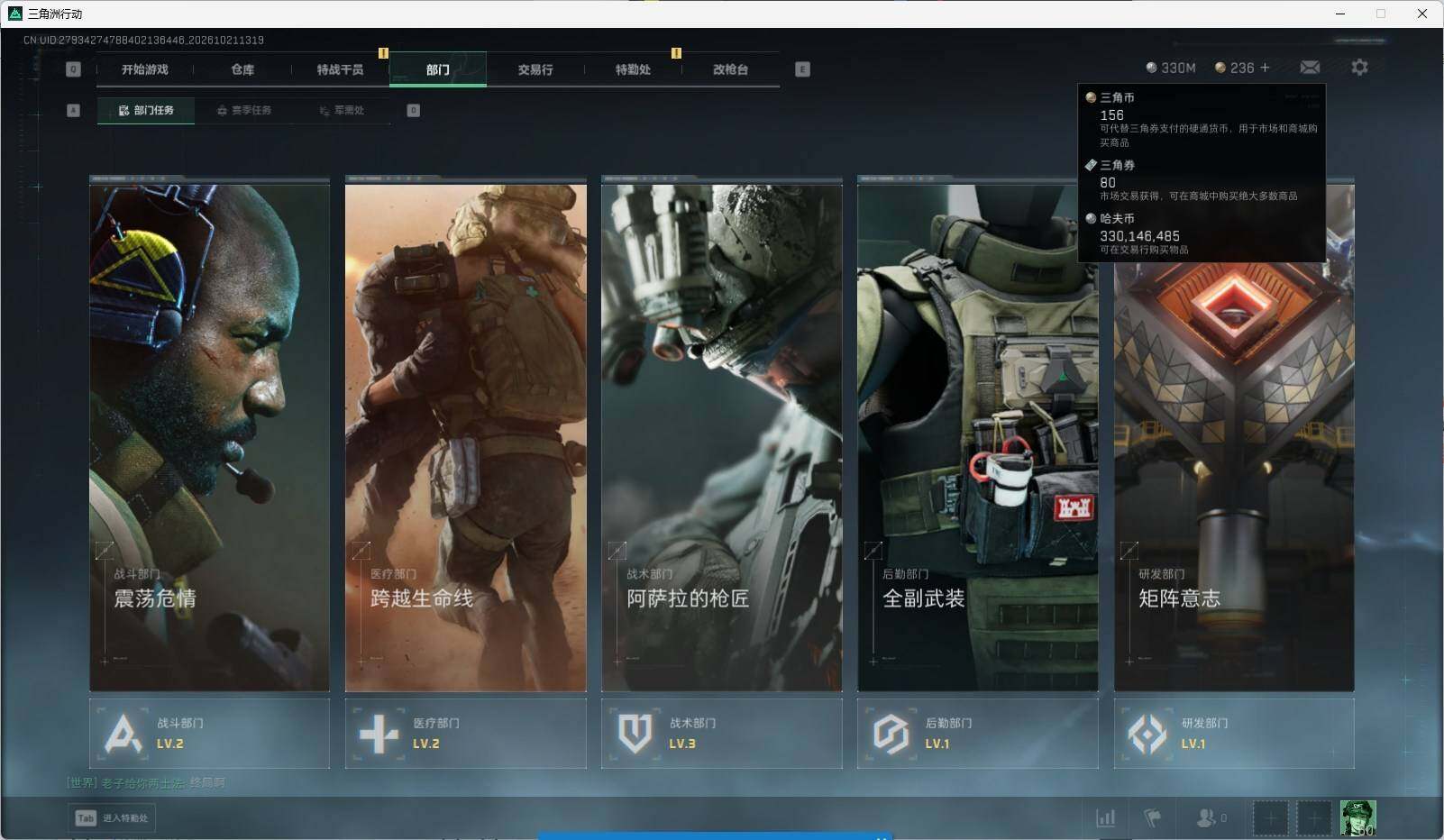
Task: Switch to the 赛季任务 sub-tab
Action: click(243, 110)
